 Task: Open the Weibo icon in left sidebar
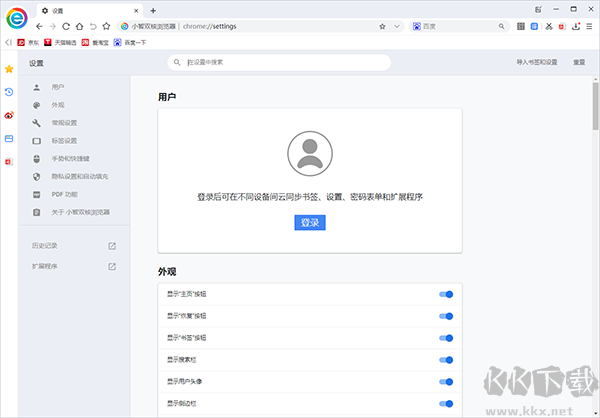(x=9, y=115)
